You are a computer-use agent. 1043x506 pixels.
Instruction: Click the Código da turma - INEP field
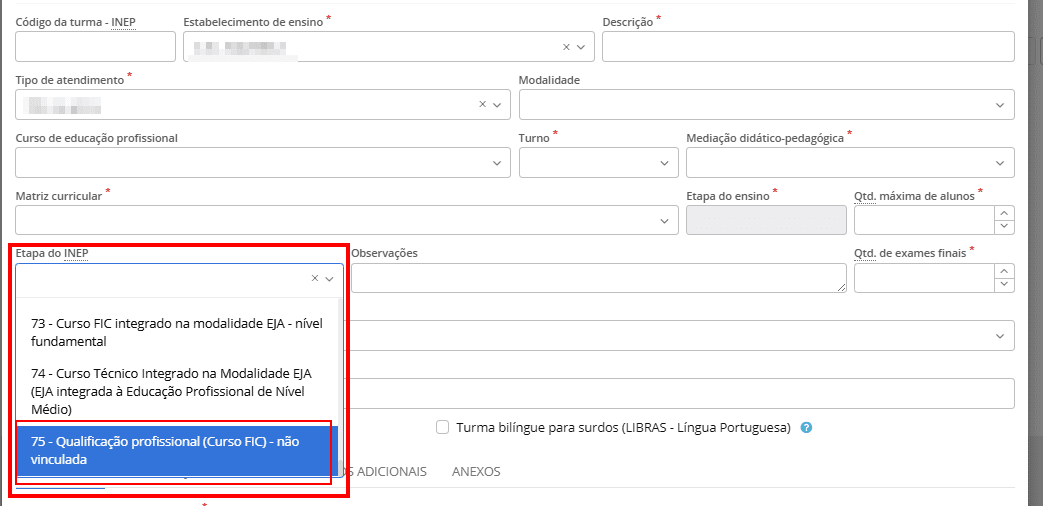[95, 47]
